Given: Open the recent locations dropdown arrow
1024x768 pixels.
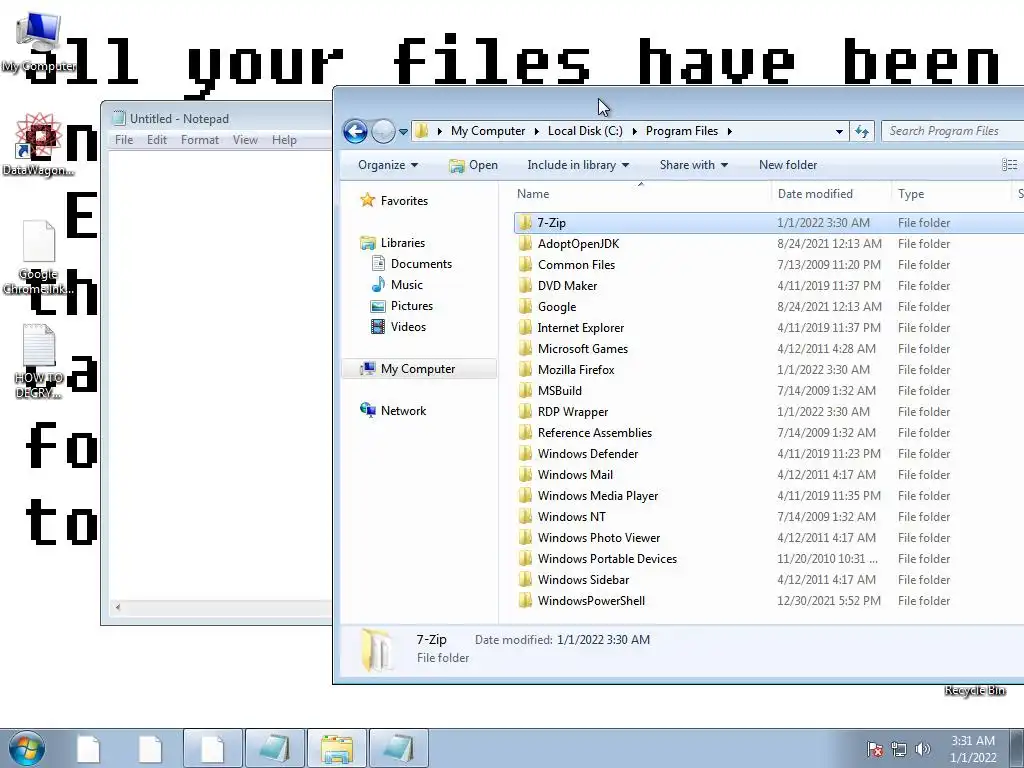Looking at the screenshot, I should pos(404,131).
